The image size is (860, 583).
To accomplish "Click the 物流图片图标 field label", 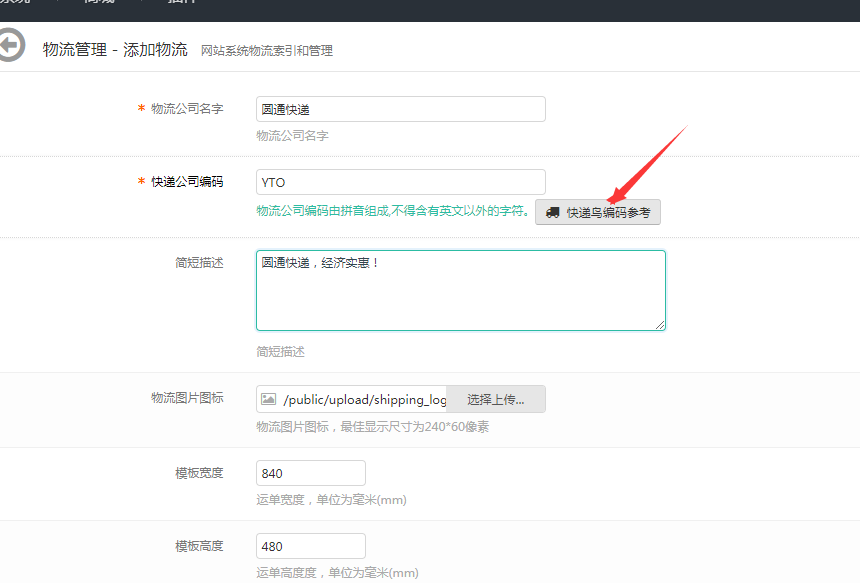I will [186, 398].
